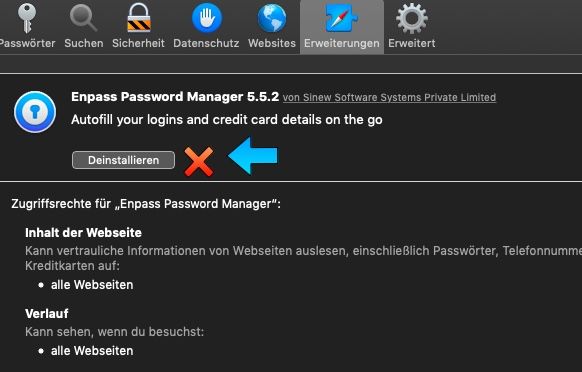Viewport: 582px width, 372px height.
Task: Click the red X mark
Action: tap(199, 161)
